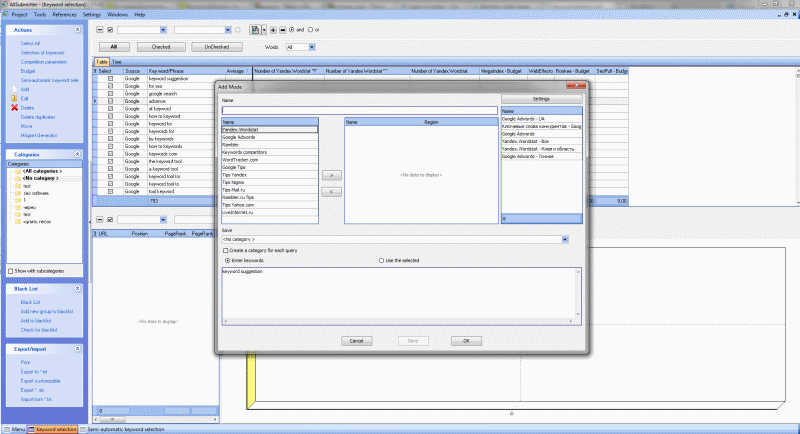800x434 pixels.
Task: Open the References menu
Action: (x=64, y=15)
